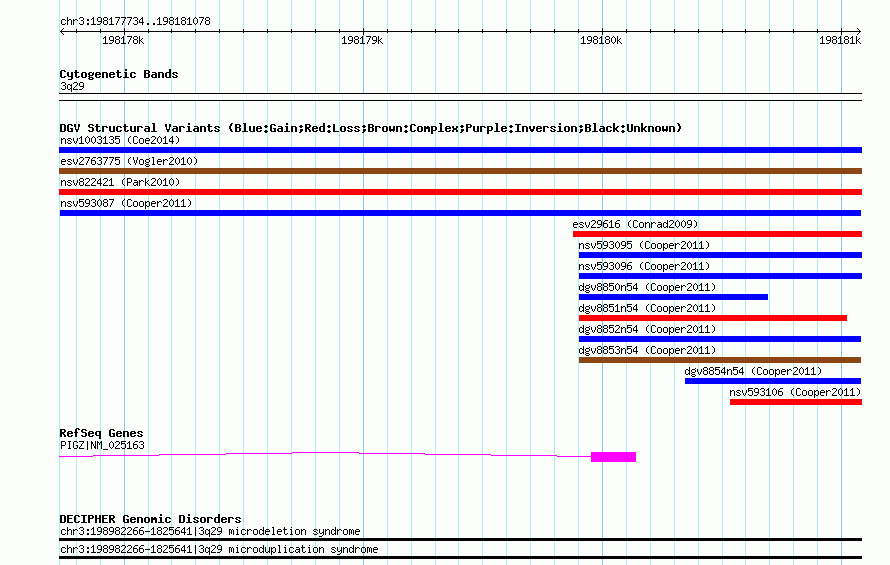The image size is (890, 565).
Task: Click the 3q29 microdeletion syndrome entry
Action: point(210,532)
